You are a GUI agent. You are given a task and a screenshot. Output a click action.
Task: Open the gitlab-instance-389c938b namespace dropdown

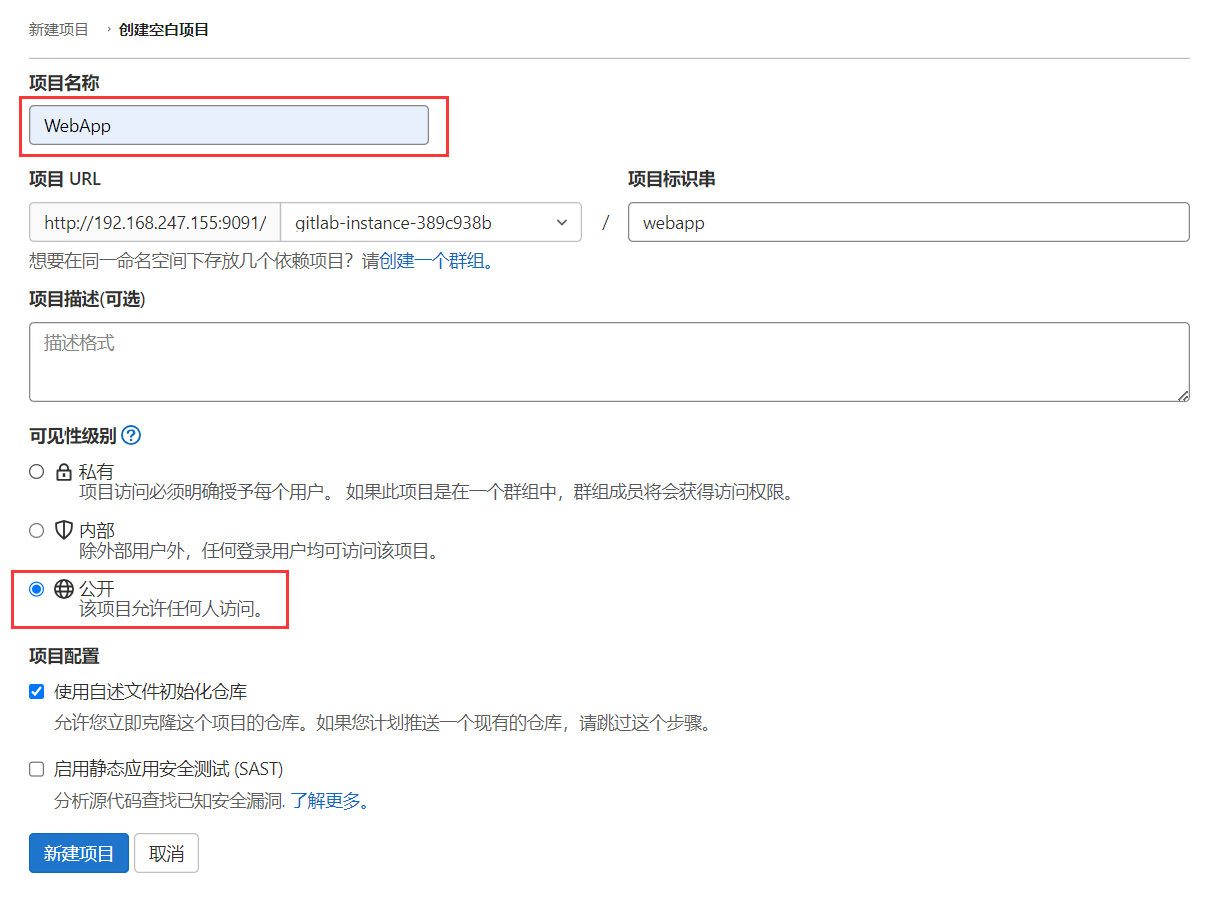coord(433,222)
